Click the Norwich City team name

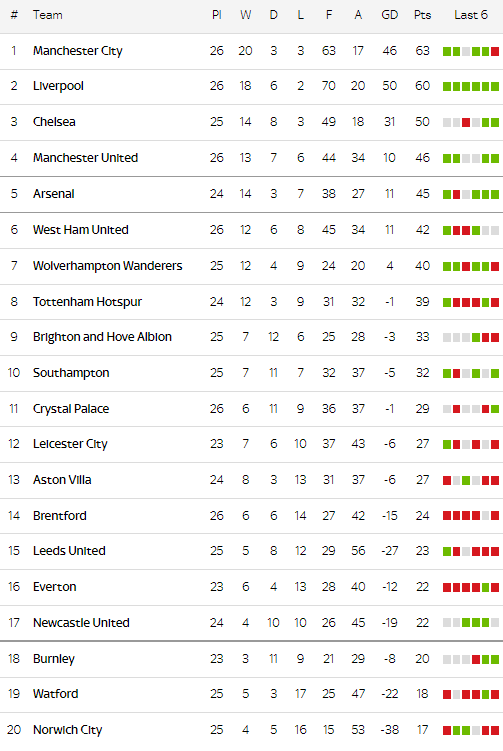click(68, 730)
